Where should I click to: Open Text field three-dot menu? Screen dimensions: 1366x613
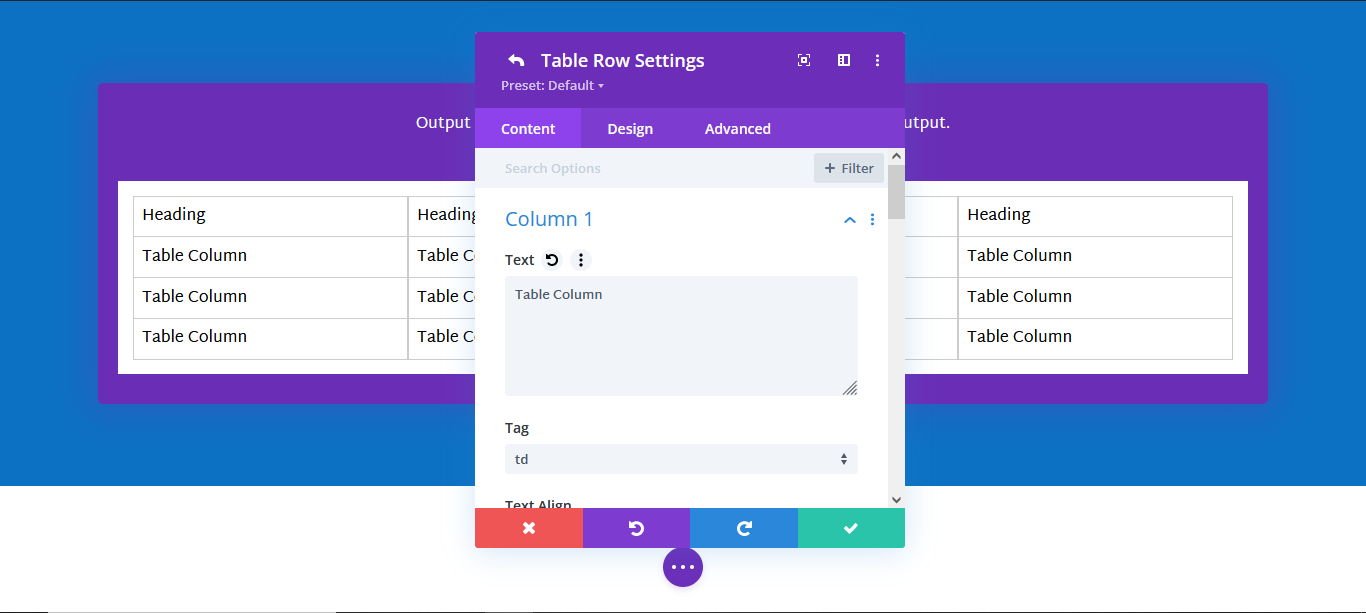pos(581,260)
